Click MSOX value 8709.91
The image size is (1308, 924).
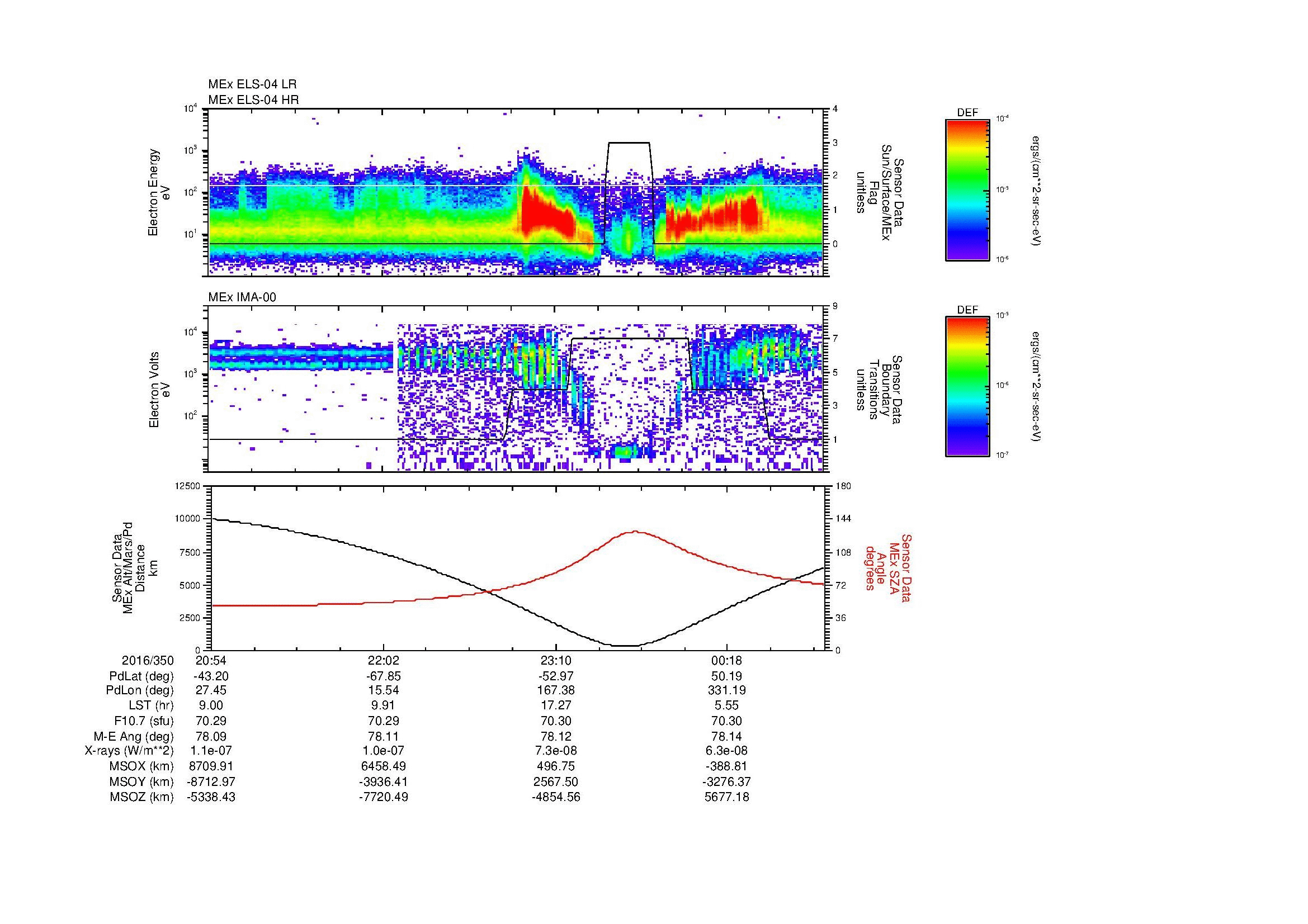click(x=211, y=766)
